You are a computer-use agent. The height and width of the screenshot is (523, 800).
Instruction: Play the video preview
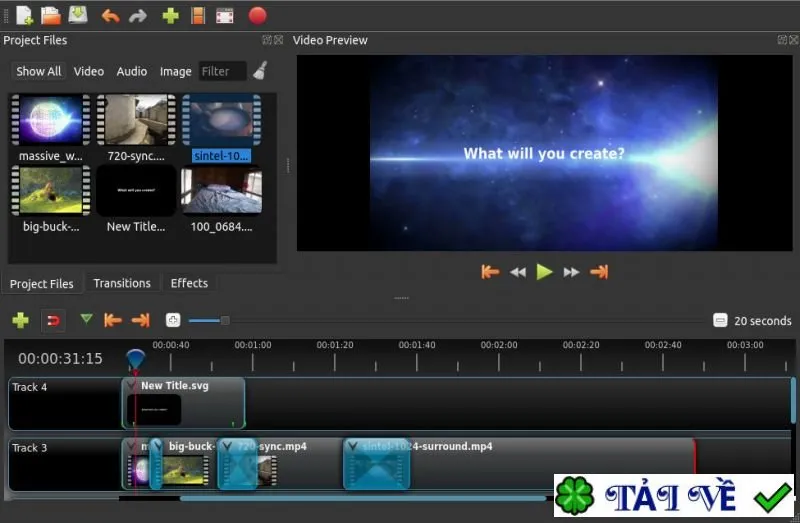pyautogui.click(x=544, y=272)
